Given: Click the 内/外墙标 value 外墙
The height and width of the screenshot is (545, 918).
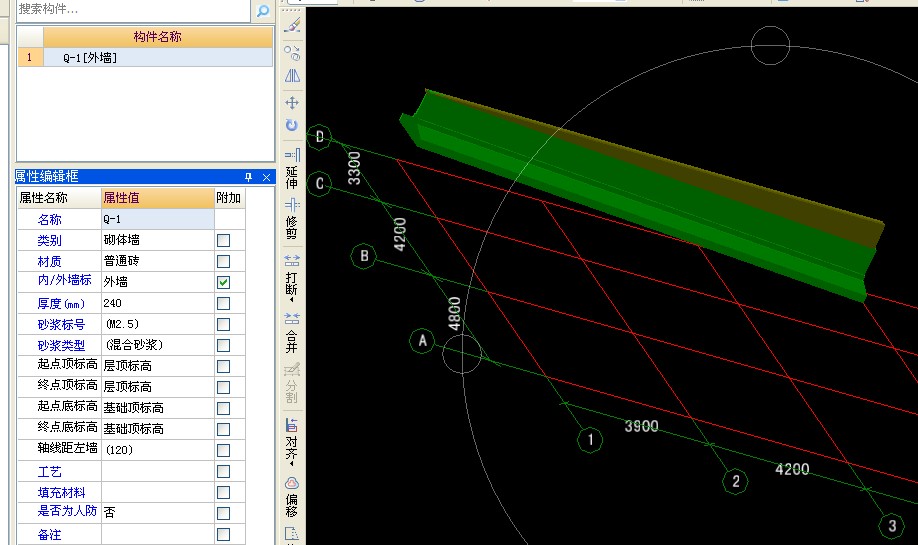Looking at the screenshot, I should pyautogui.click(x=157, y=282).
